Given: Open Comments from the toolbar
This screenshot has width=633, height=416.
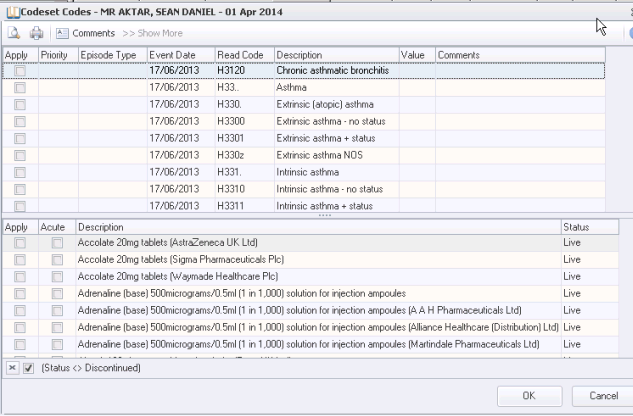Looking at the screenshot, I should (x=86, y=33).
